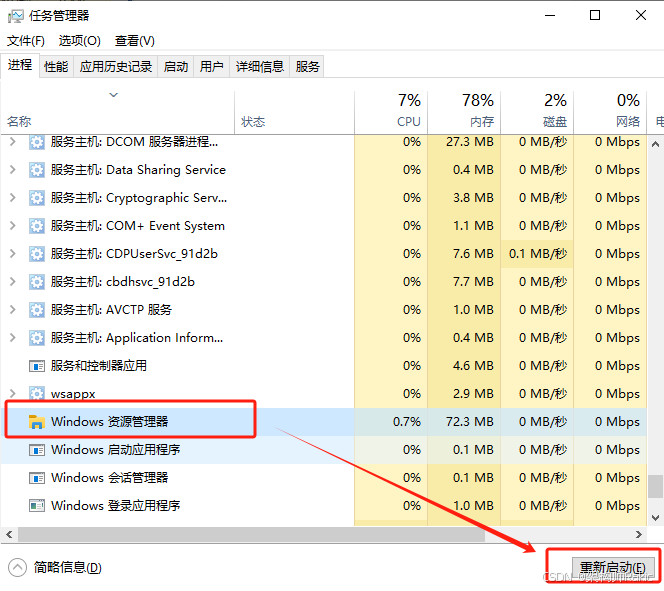Click the gear icon for 服务主机: COM+ Event System

tap(37, 226)
